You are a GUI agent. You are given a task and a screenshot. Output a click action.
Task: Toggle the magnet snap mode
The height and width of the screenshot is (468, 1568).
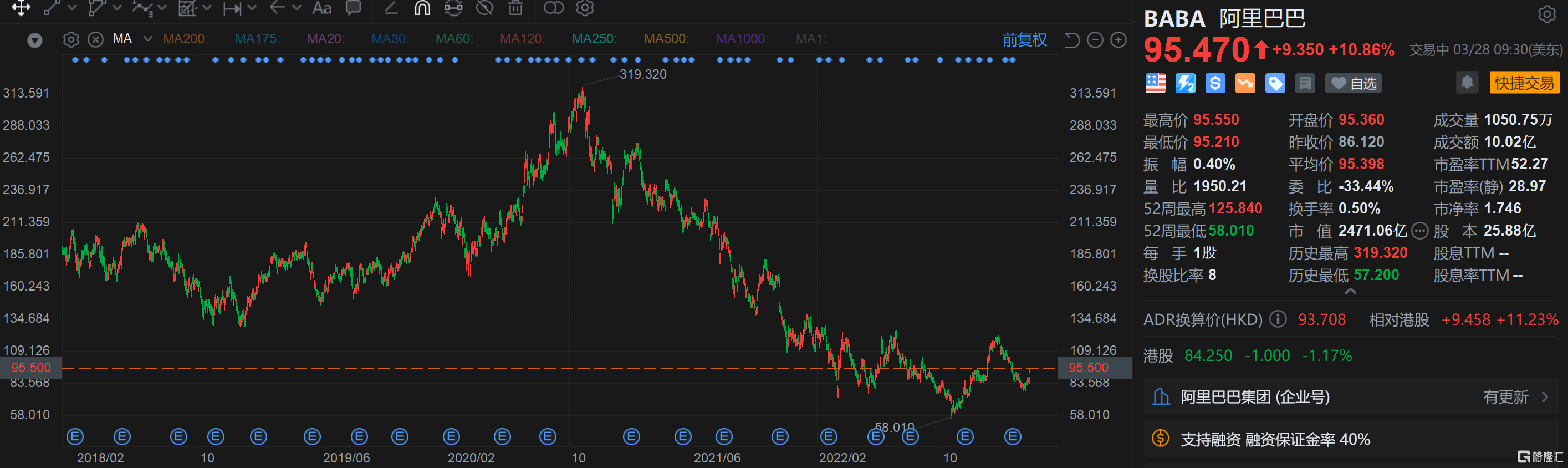pyautogui.click(x=422, y=8)
